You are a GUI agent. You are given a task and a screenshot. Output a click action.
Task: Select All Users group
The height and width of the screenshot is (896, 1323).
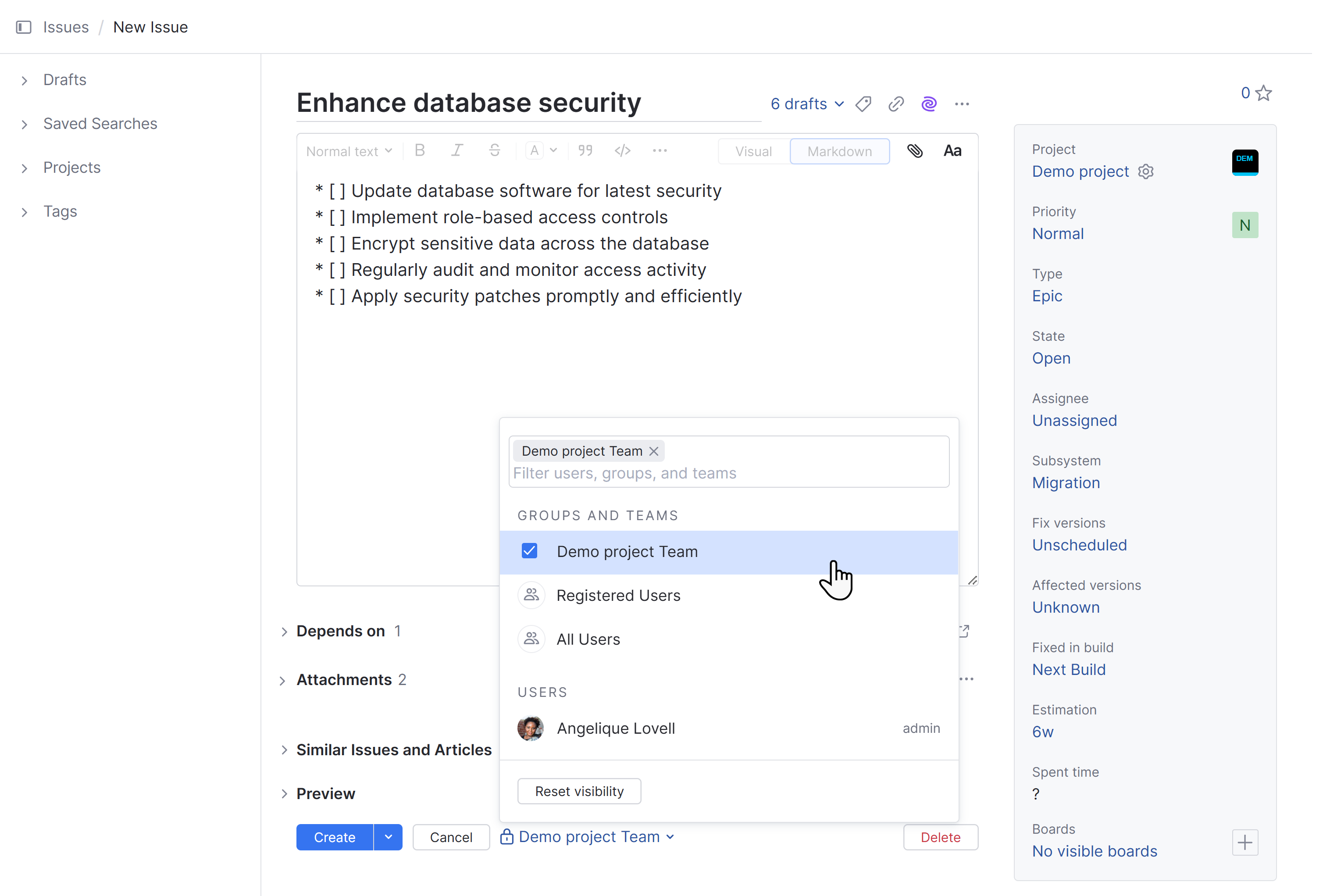(x=588, y=639)
